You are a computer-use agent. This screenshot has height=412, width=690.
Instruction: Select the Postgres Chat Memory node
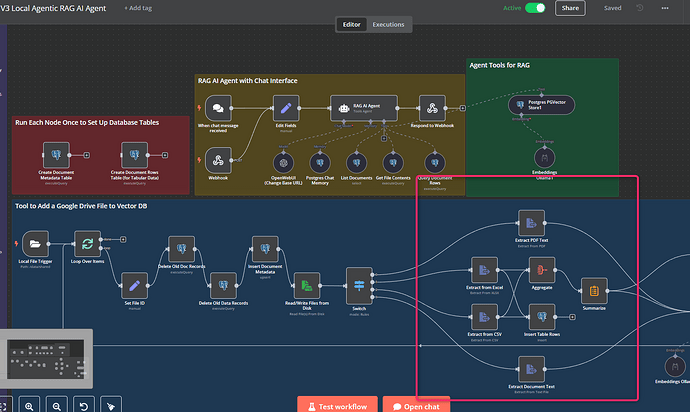point(320,163)
